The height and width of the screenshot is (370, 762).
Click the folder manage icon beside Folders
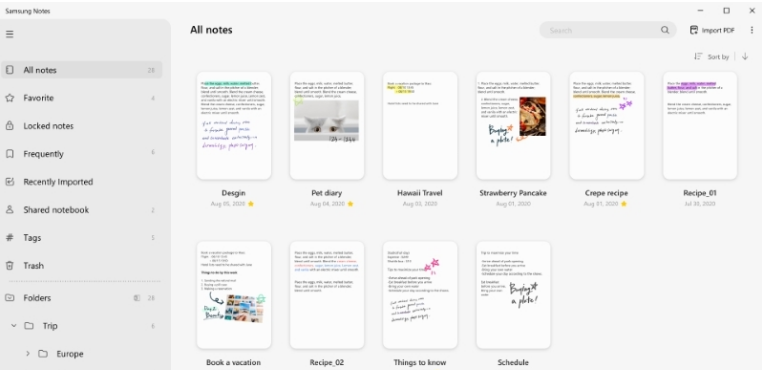[x=137, y=298]
